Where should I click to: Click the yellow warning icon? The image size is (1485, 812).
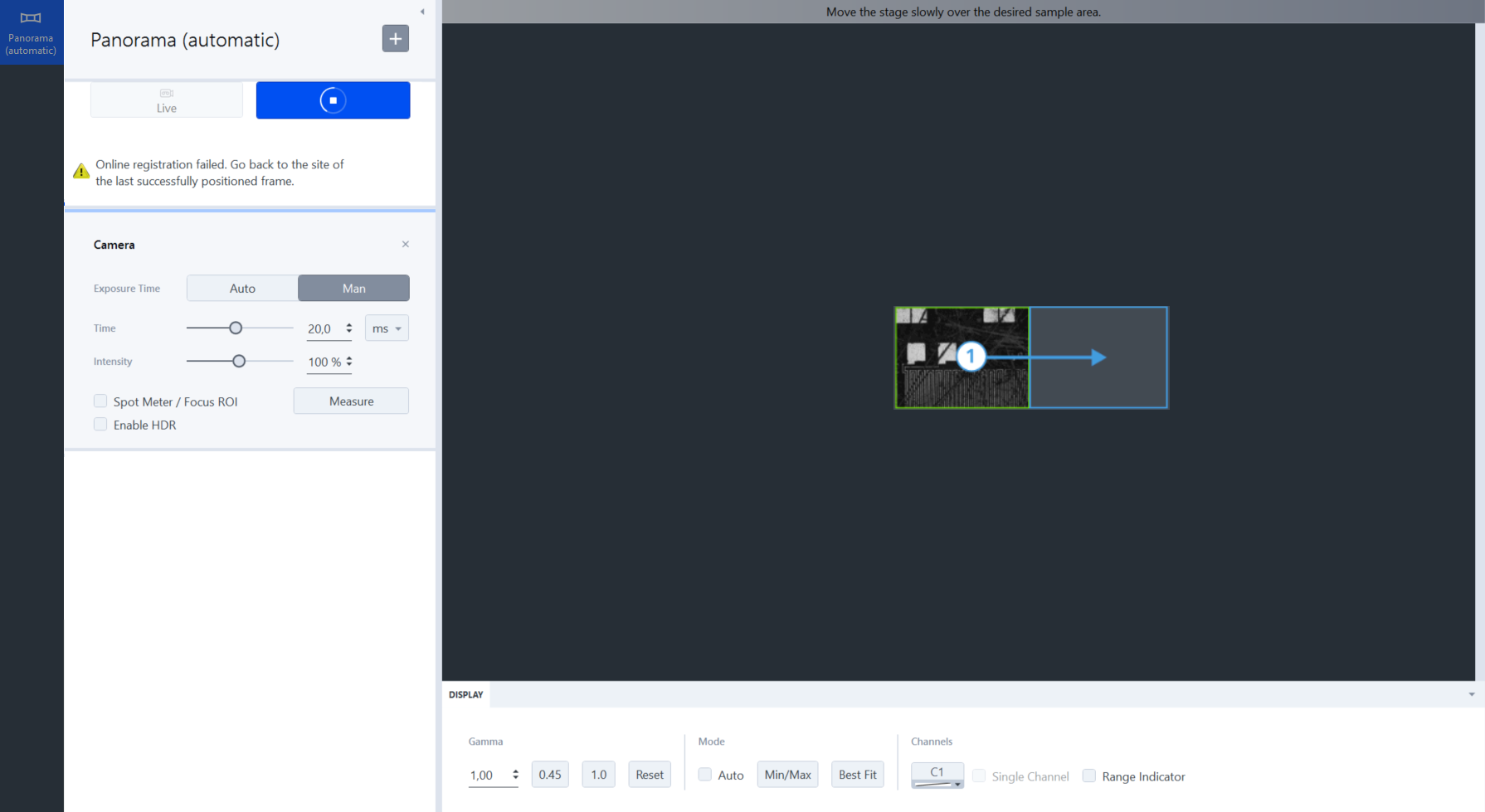[81, 172]
